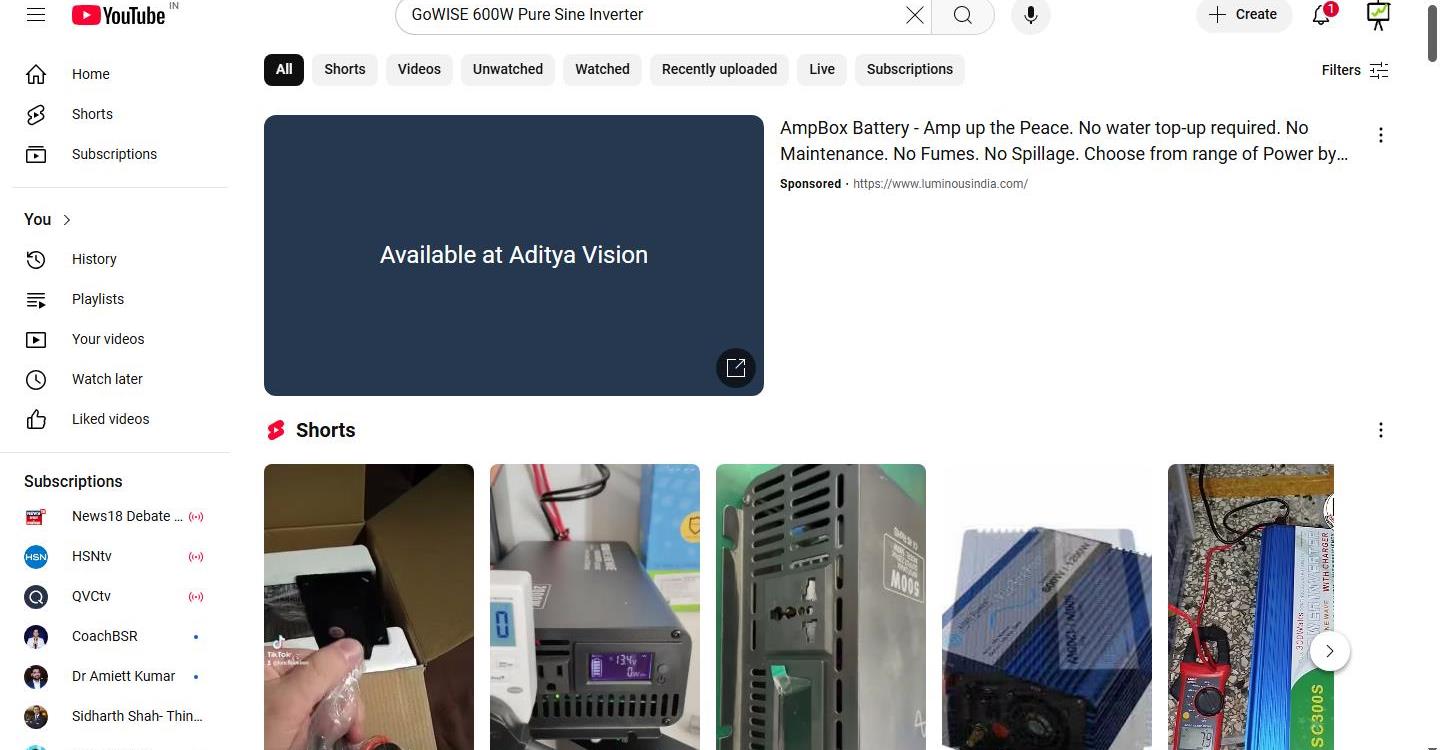
Task: Open the News18 Debate channel
Action: point(120,516)
